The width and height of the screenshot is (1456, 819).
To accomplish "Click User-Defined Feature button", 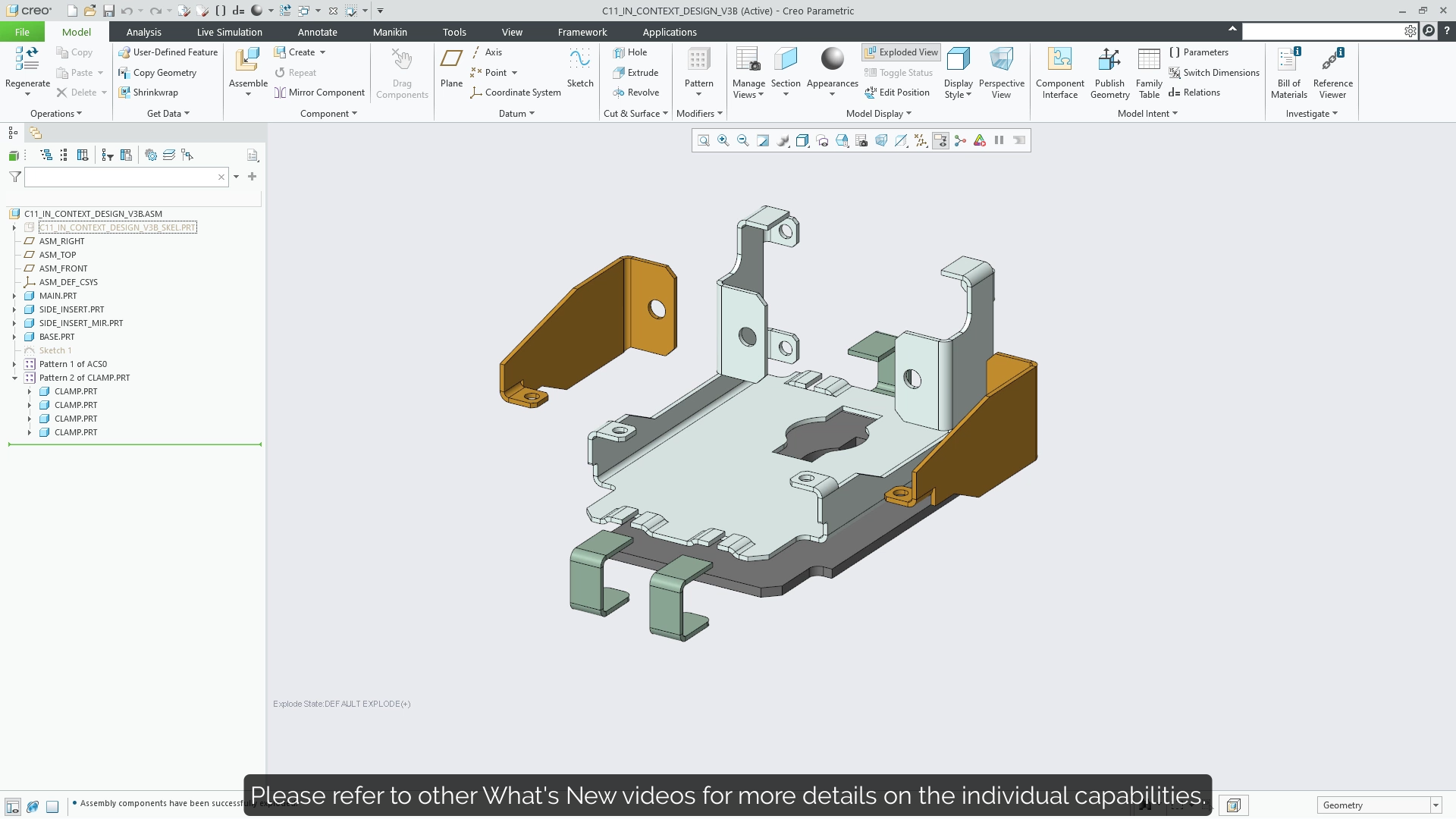I will tap(168, 52).
